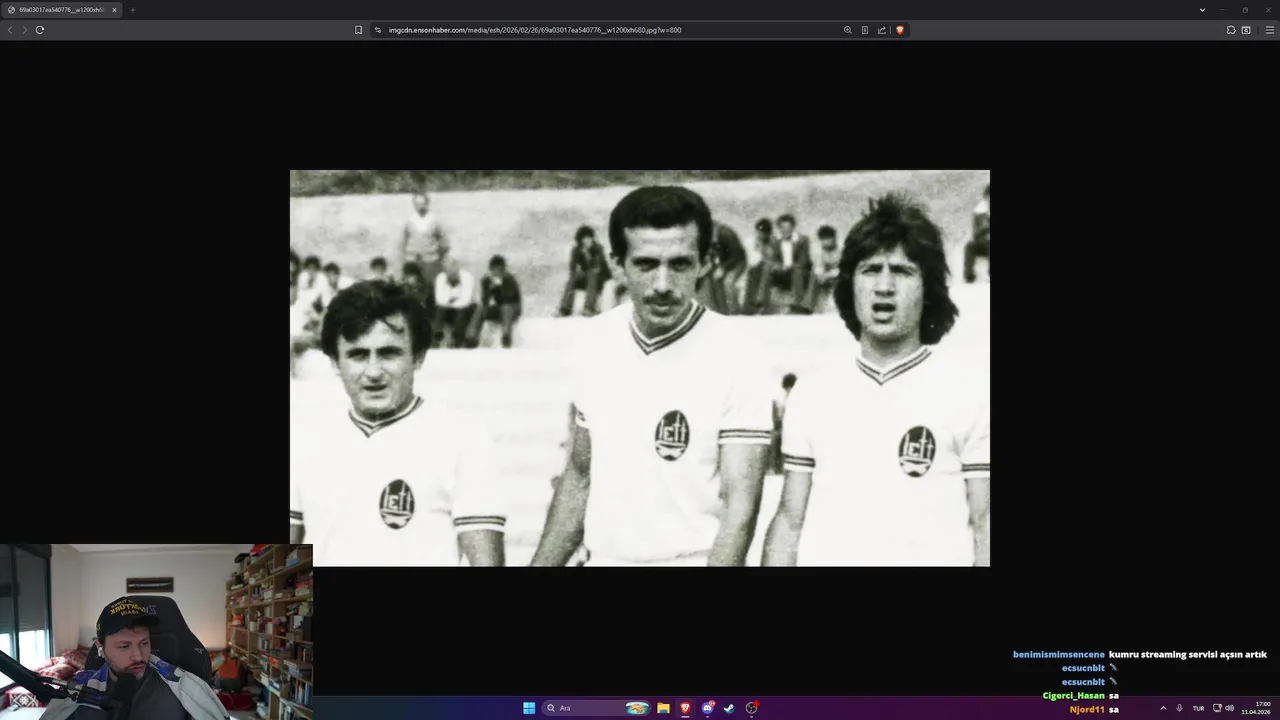Bookmark this page with the bookmark icon
Viewport: 1280px width, 720px height.
click(x=358, y=30)
